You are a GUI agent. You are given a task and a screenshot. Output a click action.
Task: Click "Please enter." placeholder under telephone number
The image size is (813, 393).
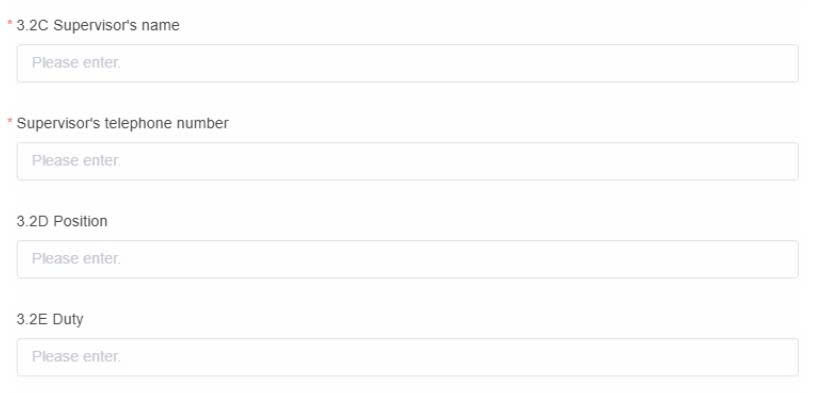click(x=76, y=161)
